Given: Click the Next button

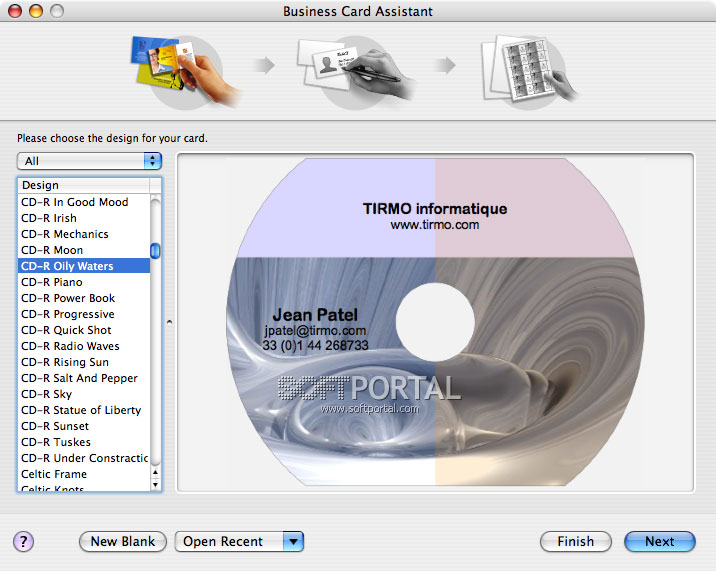Looking at the screenshot, I should [659, 542].
